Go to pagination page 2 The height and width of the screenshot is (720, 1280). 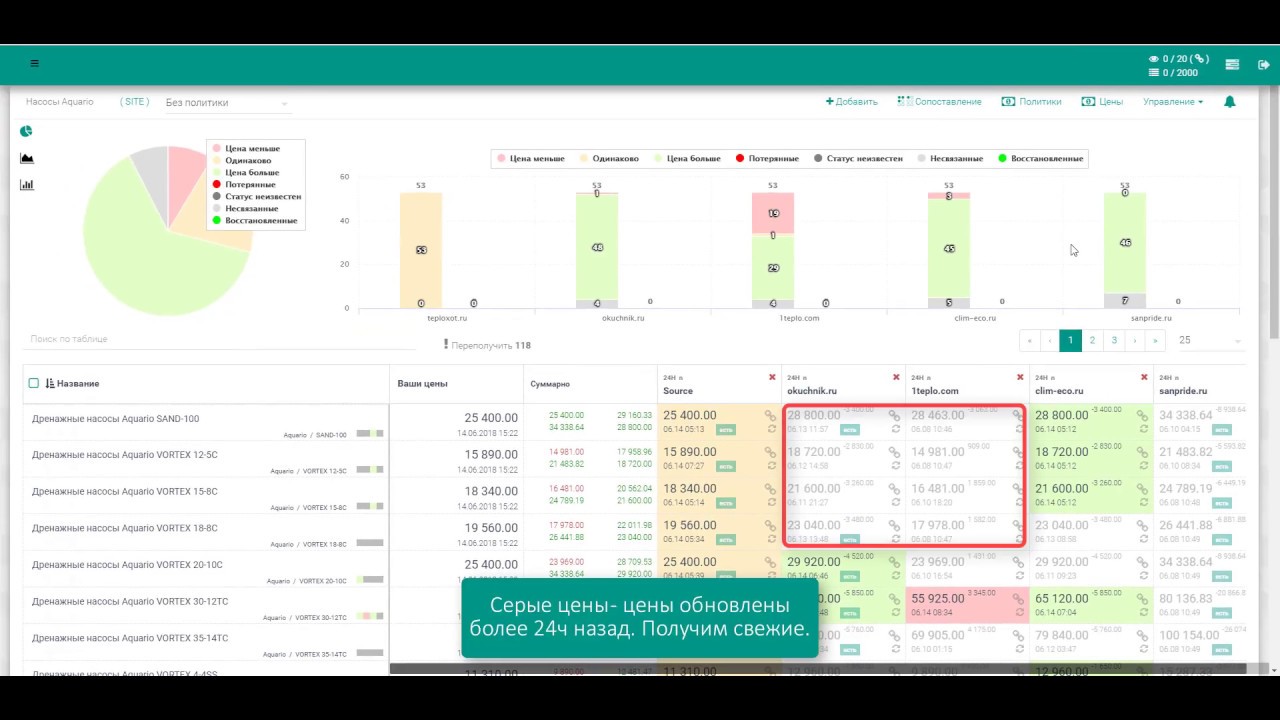[1092, 340]
